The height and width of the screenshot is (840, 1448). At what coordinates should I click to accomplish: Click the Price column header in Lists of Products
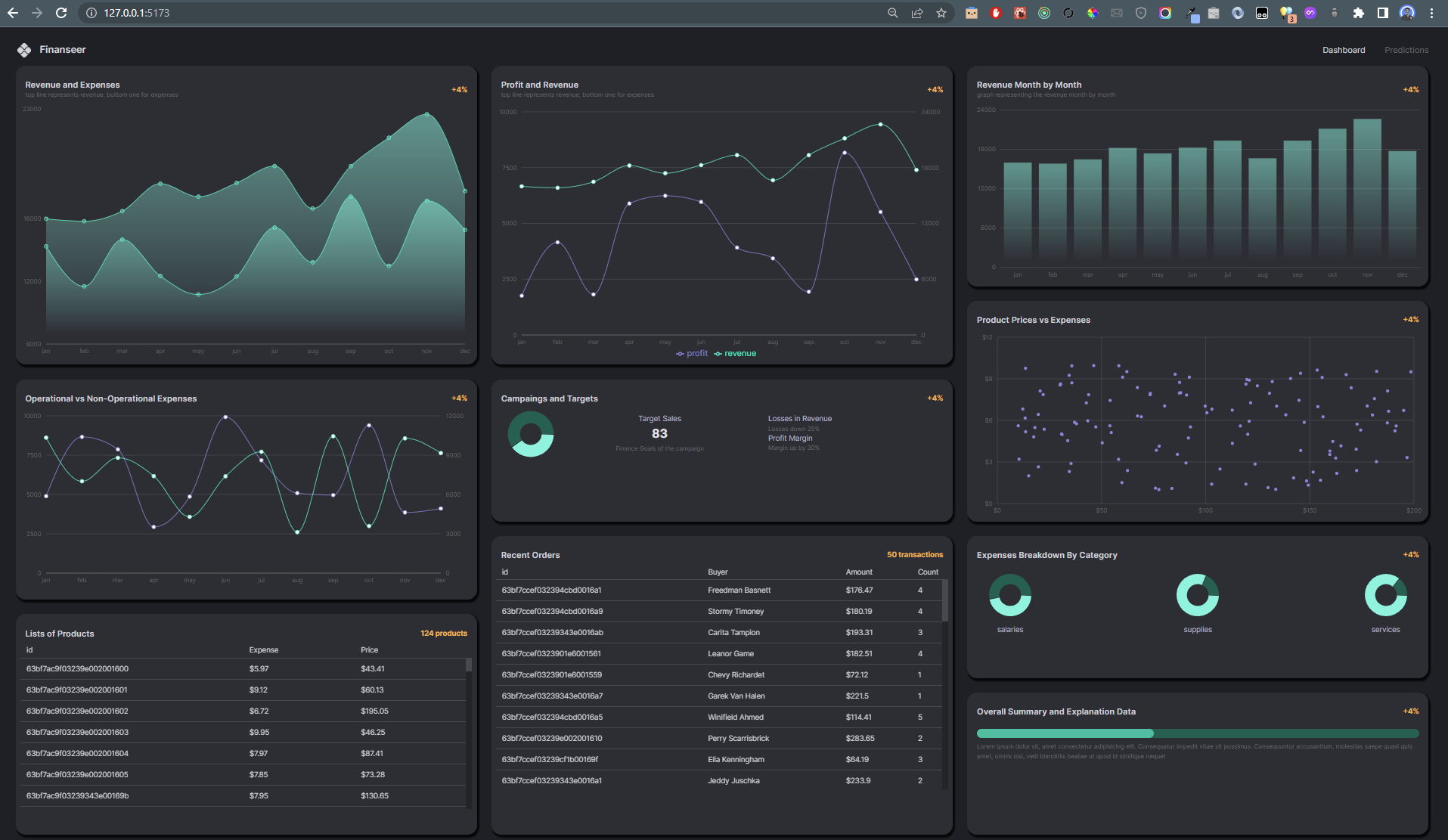click(370, 649)
